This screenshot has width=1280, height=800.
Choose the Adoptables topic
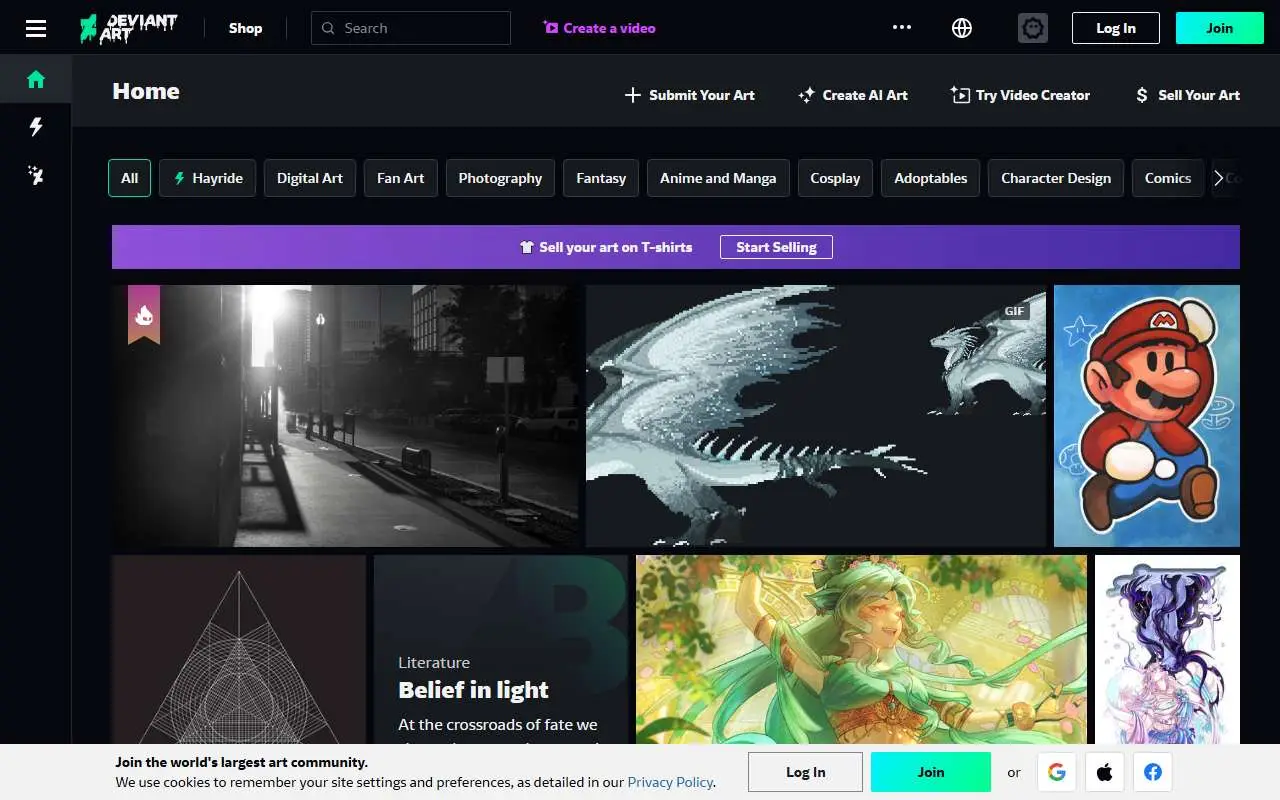tap(931, 178)
